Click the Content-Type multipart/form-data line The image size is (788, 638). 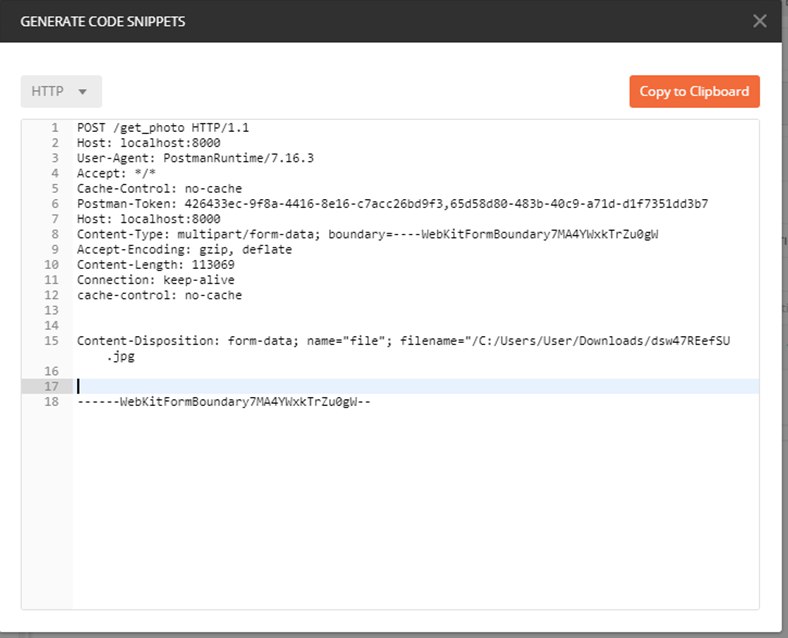[x=367, y=234]
